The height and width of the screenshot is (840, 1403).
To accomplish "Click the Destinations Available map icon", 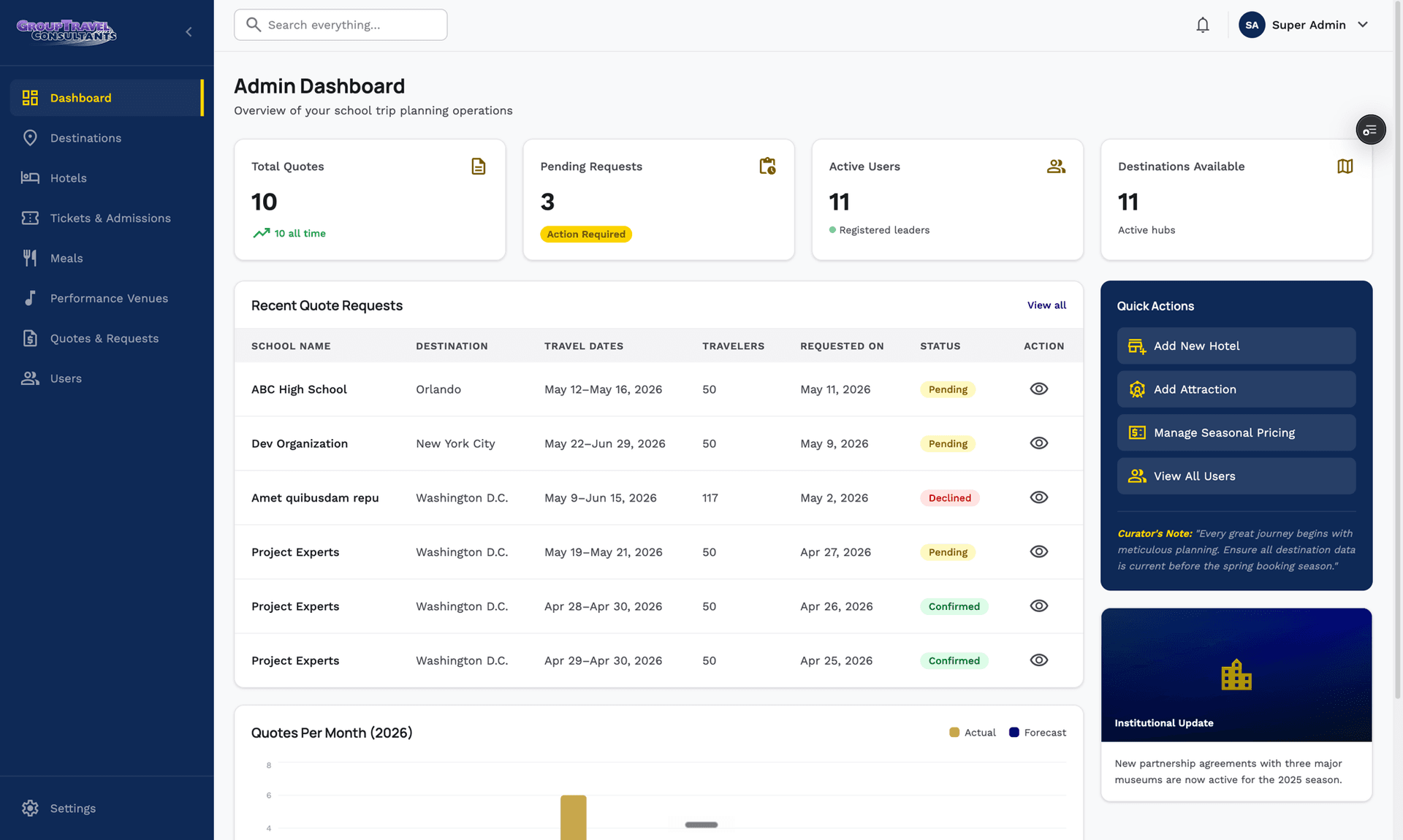I will (1345, 167).
